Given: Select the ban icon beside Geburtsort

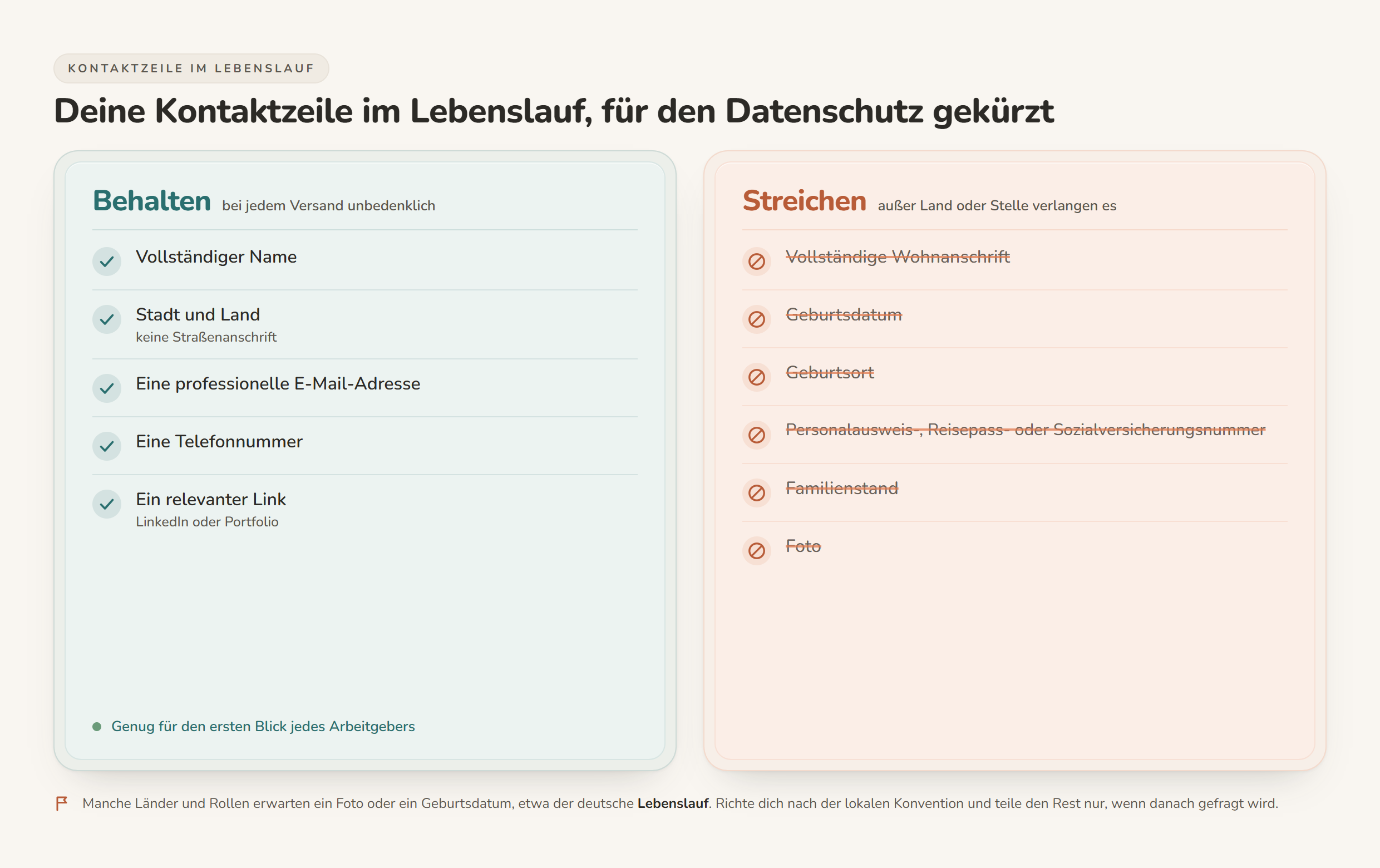Looking at the screenshot, I should tap(756, 377).
